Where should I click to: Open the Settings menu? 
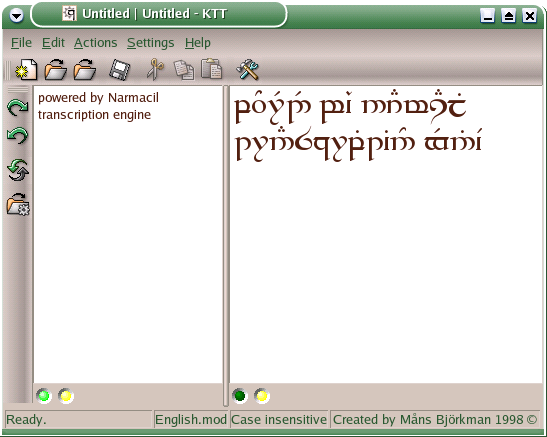pos(150,43)
